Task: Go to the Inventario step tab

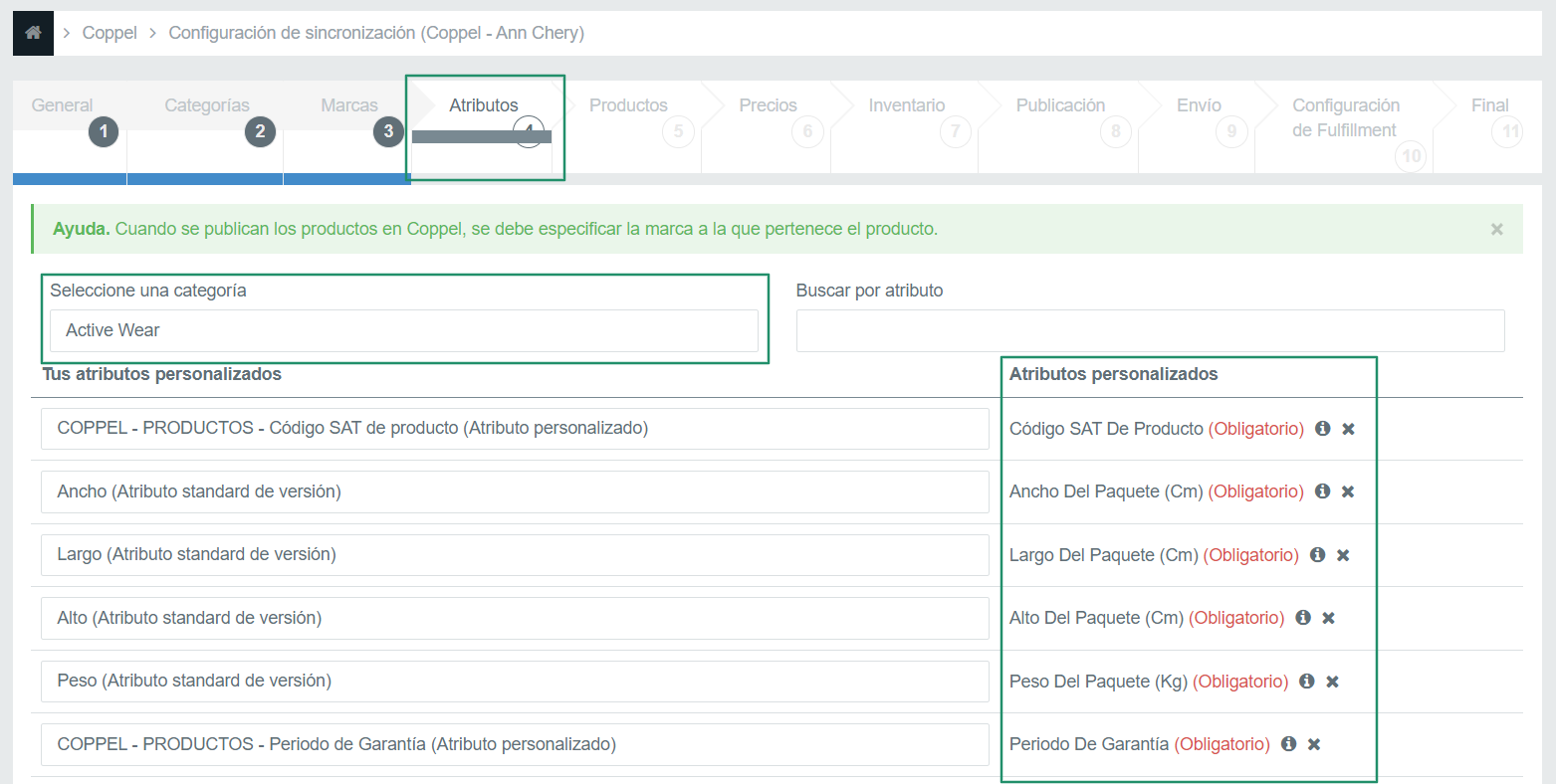Action: pyautogui.click(x=905, y=126)
